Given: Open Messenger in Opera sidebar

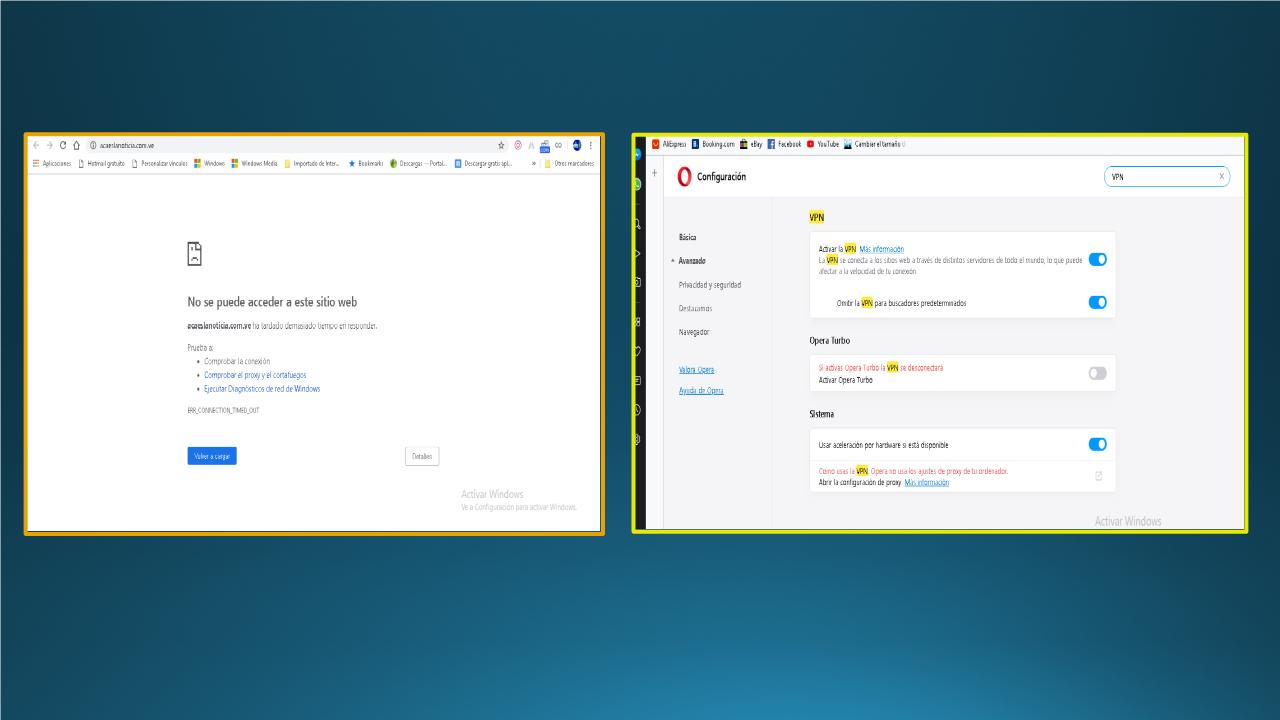Looking at the screenshot, I should coord(638,154).
